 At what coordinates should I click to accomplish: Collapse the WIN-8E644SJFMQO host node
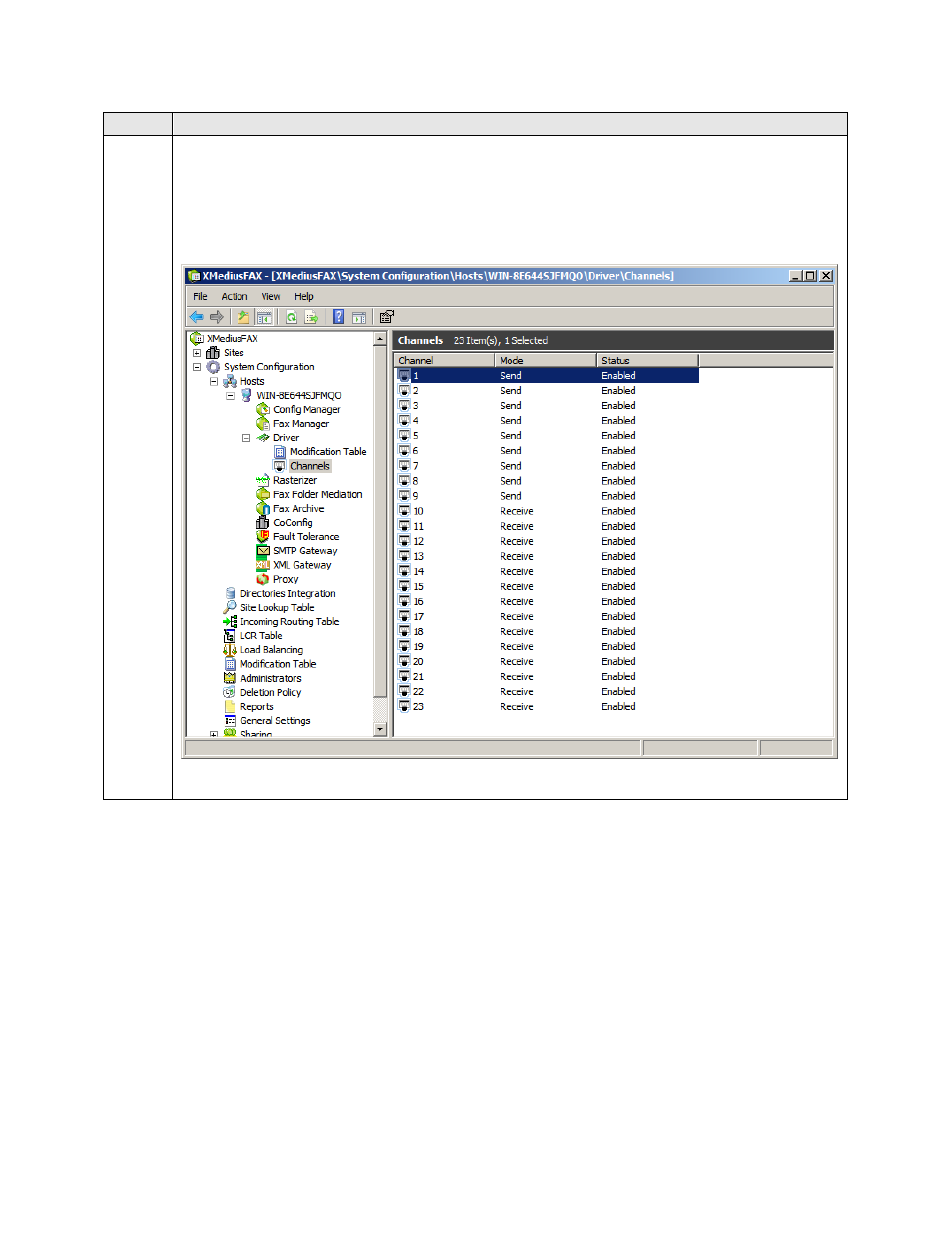coord(231,396)
